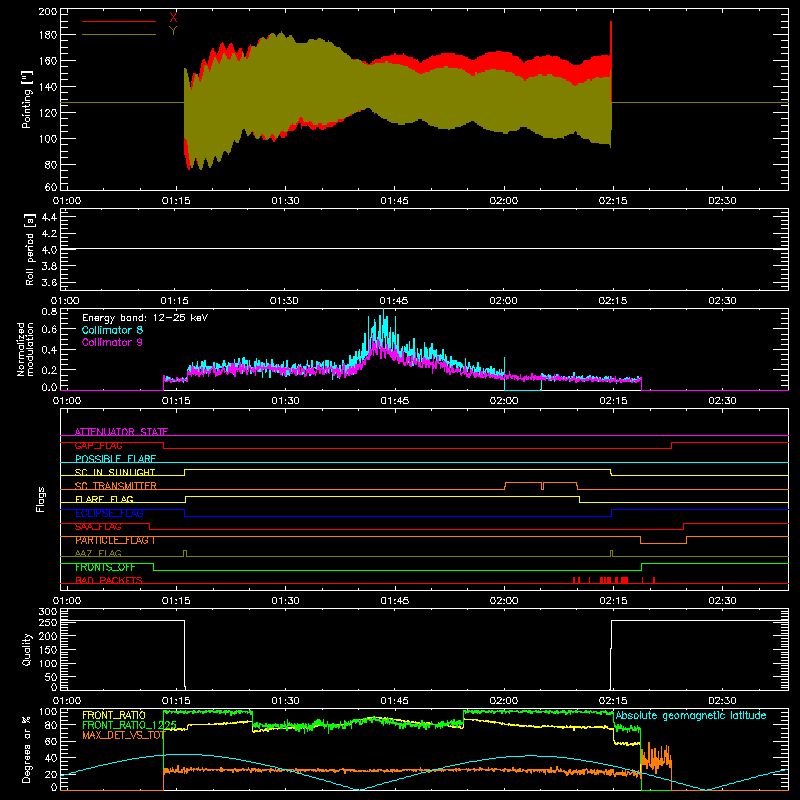Select the 'Energy band: 12-25 keV' text
Screen dimensions: 800x800
click(x=145, y=318)
